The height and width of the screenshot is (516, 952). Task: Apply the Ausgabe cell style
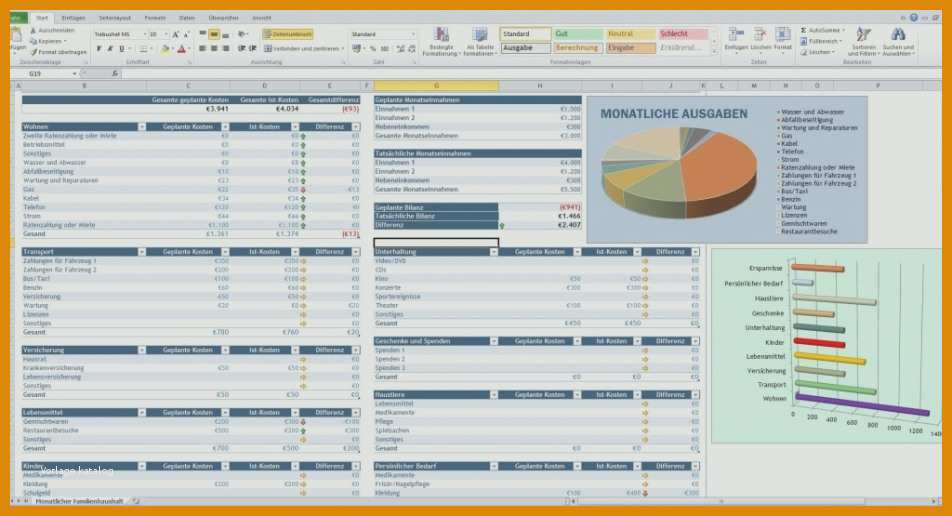(x=525, y=47)
